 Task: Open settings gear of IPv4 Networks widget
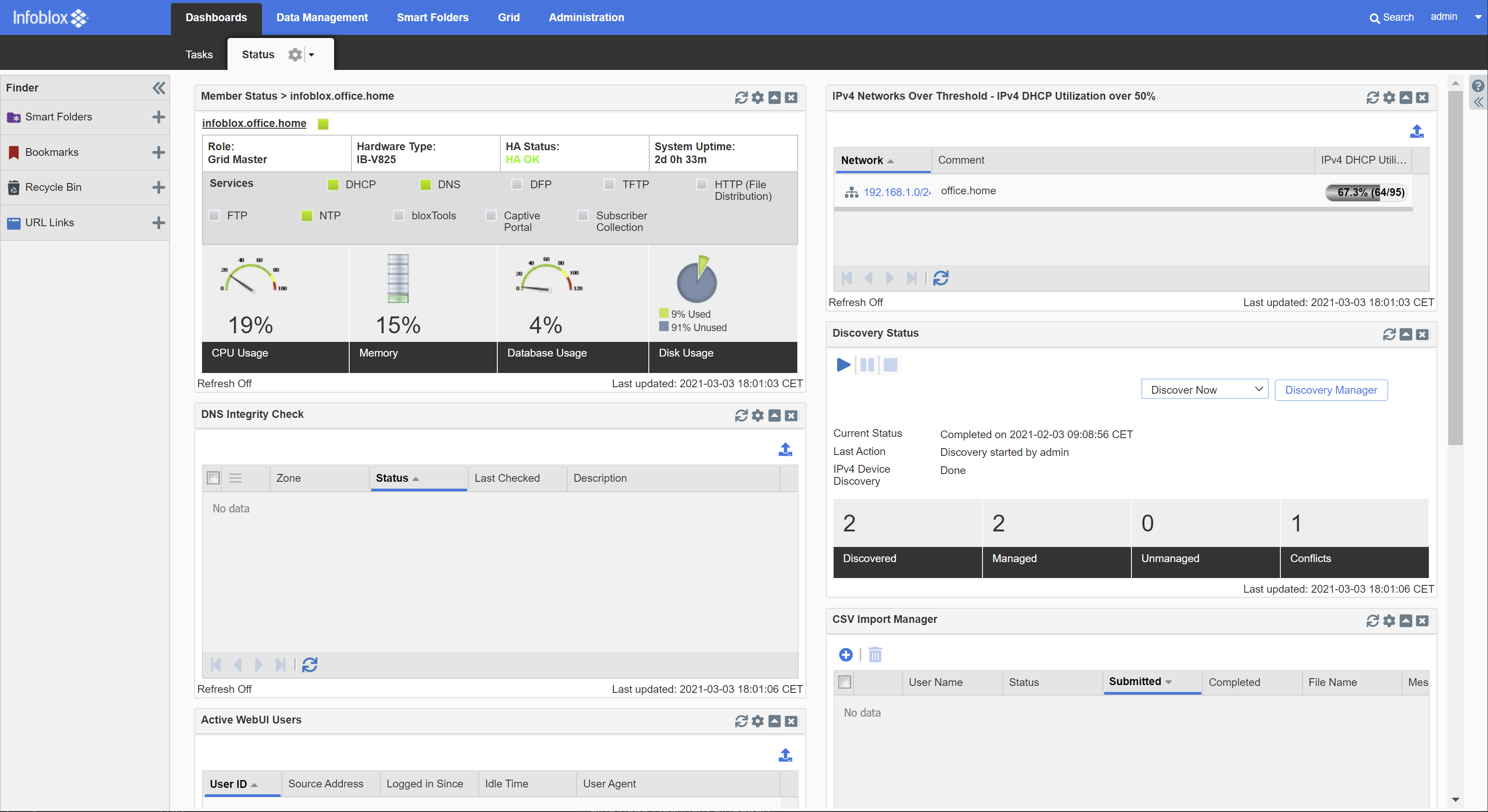click(x=1389, y=98)
